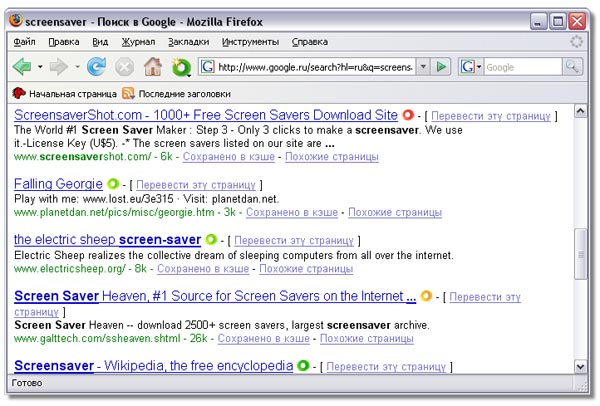Open cached copy of galttech.com ssheaven
Screen dimensions: 600x406
(x=264, y=339)
